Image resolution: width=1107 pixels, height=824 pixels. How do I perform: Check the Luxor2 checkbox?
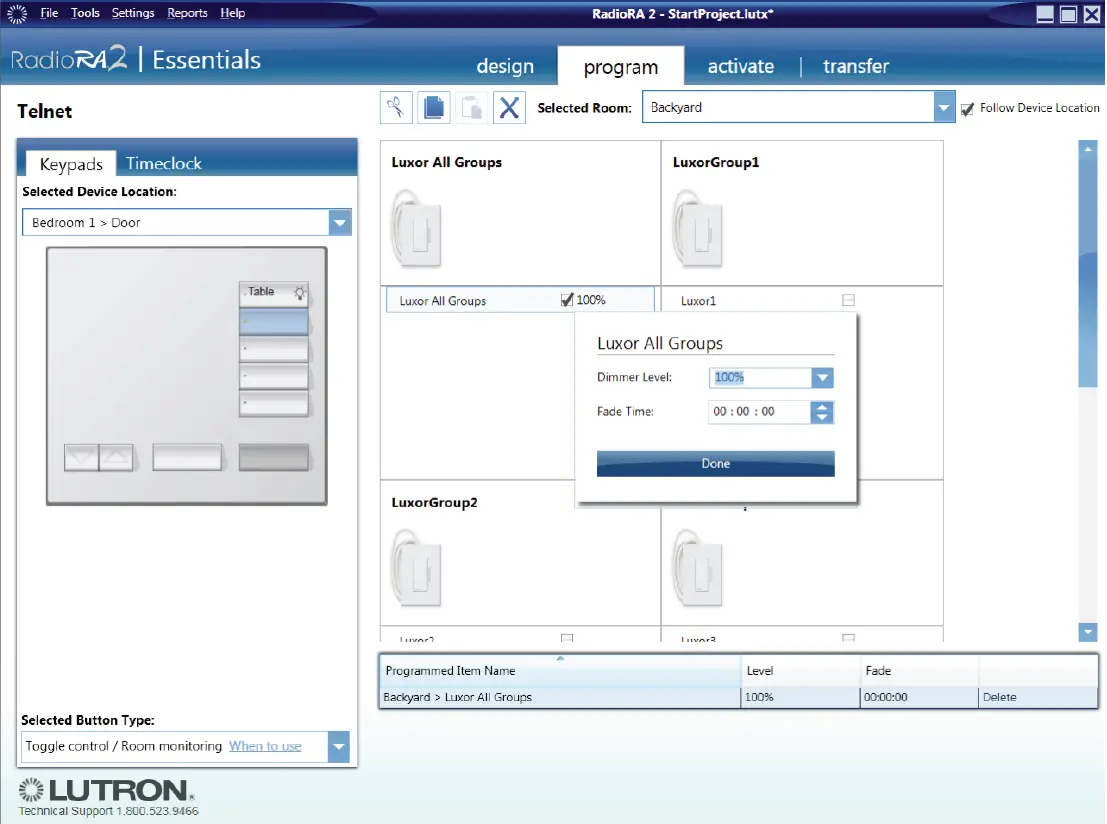pos(567,638)
